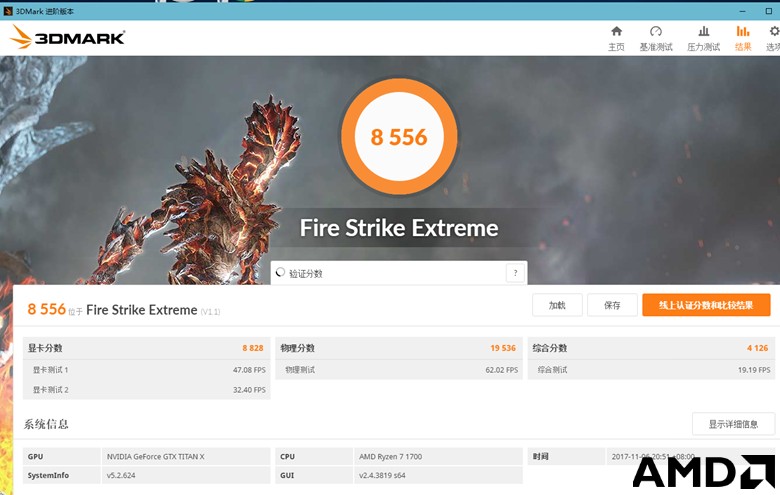Click the GPU label cell
Screen dimensions: 780x495
(x=62, y=457)
